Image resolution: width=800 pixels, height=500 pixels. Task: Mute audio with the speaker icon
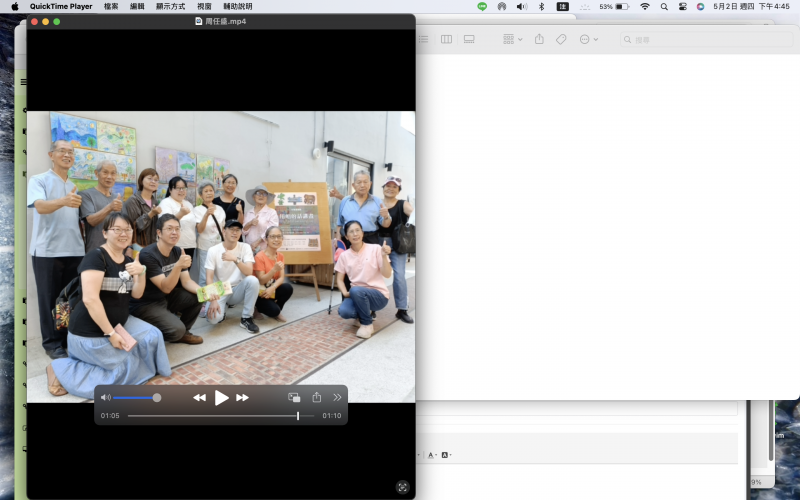[105, 397]
